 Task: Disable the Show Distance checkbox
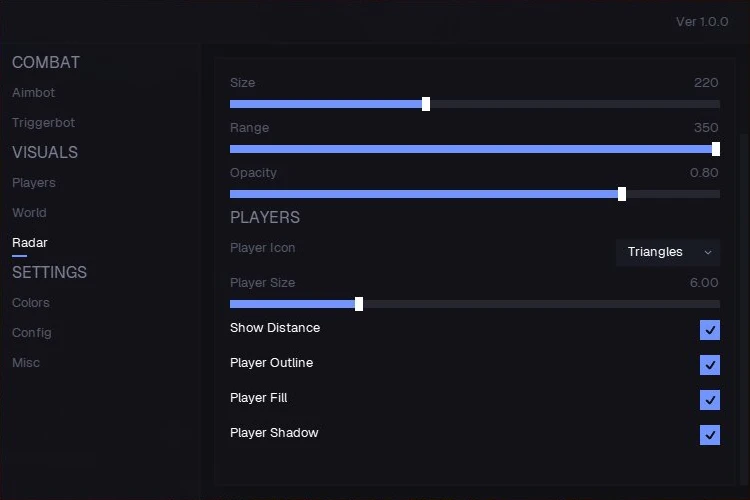click(710, 330)
